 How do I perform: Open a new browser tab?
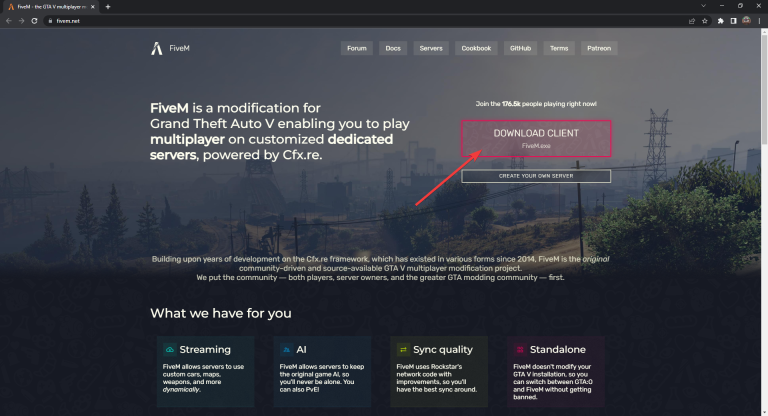[x=108, y=7]
